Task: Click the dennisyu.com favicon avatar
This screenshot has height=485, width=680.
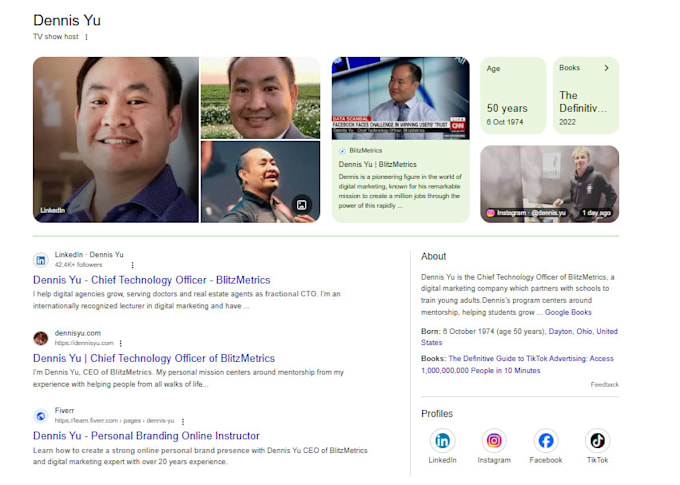Action: click(41, 338)
